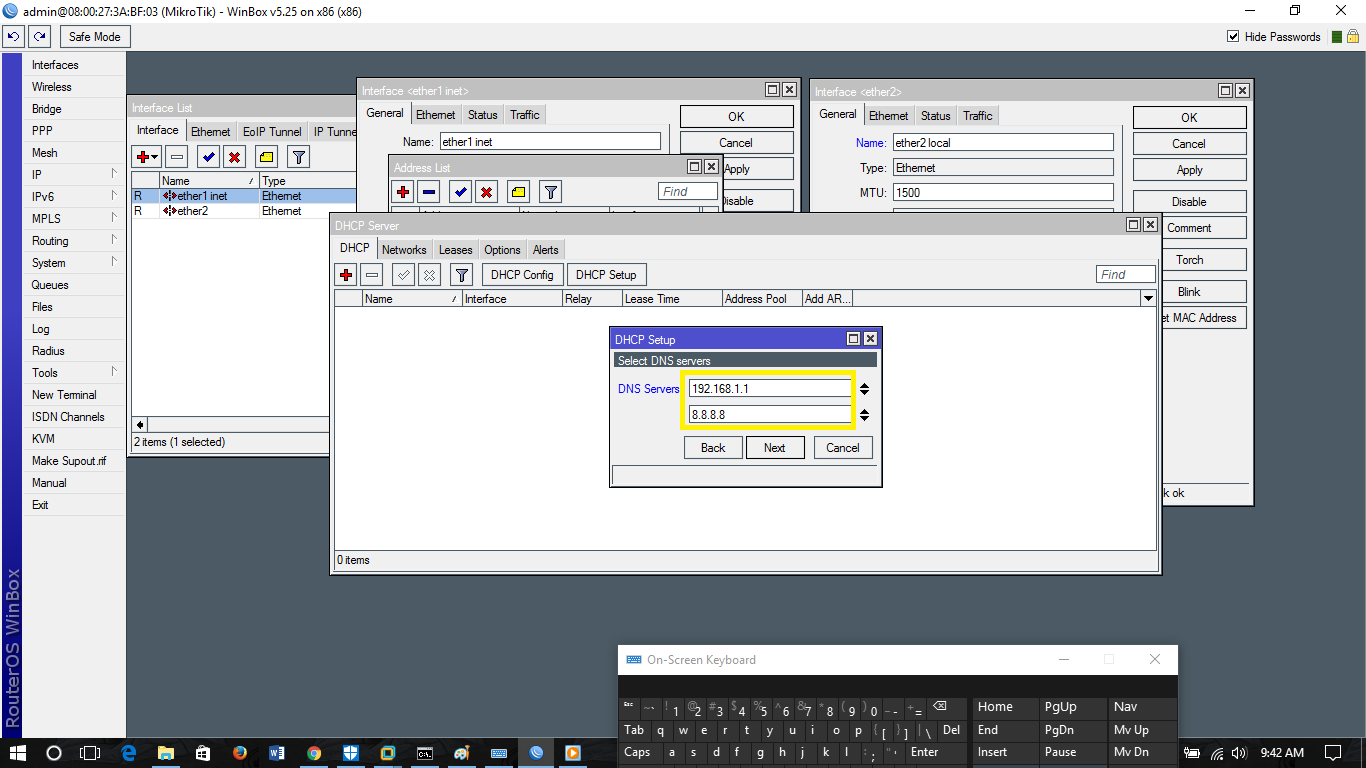This screenshot has width=1366, height=768.
Task: Click the funnel Filter icon in Interface List
Action: [x=298, y=157]
